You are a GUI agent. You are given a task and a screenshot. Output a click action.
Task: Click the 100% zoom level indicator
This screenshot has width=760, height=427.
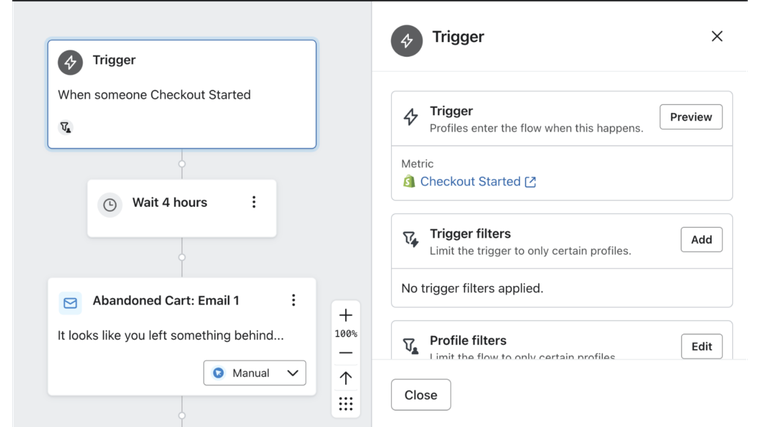click(x=346, y=334)
